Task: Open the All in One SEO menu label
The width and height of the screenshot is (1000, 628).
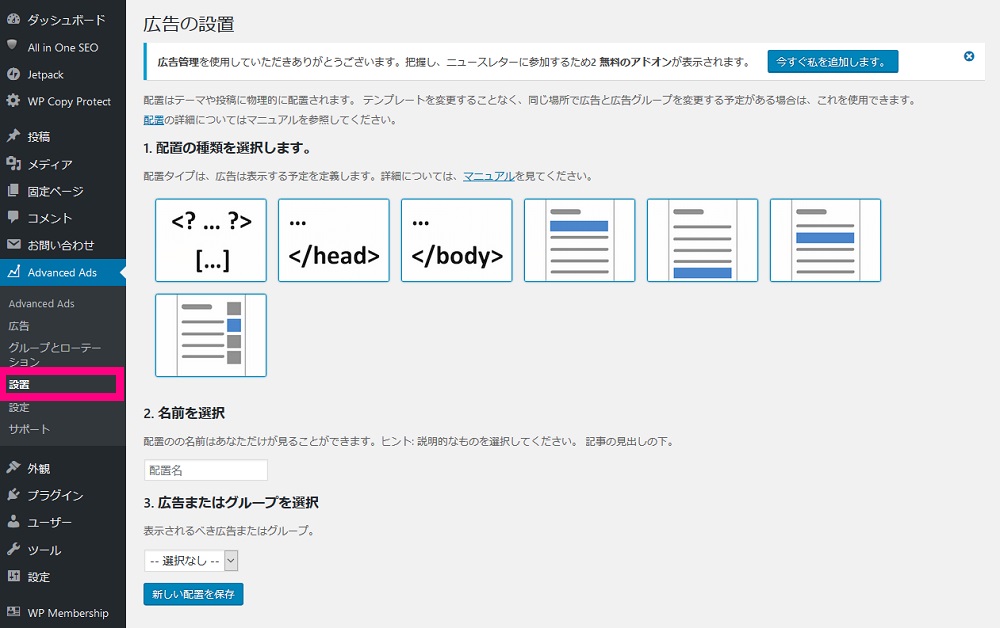Action: [62, 47]
